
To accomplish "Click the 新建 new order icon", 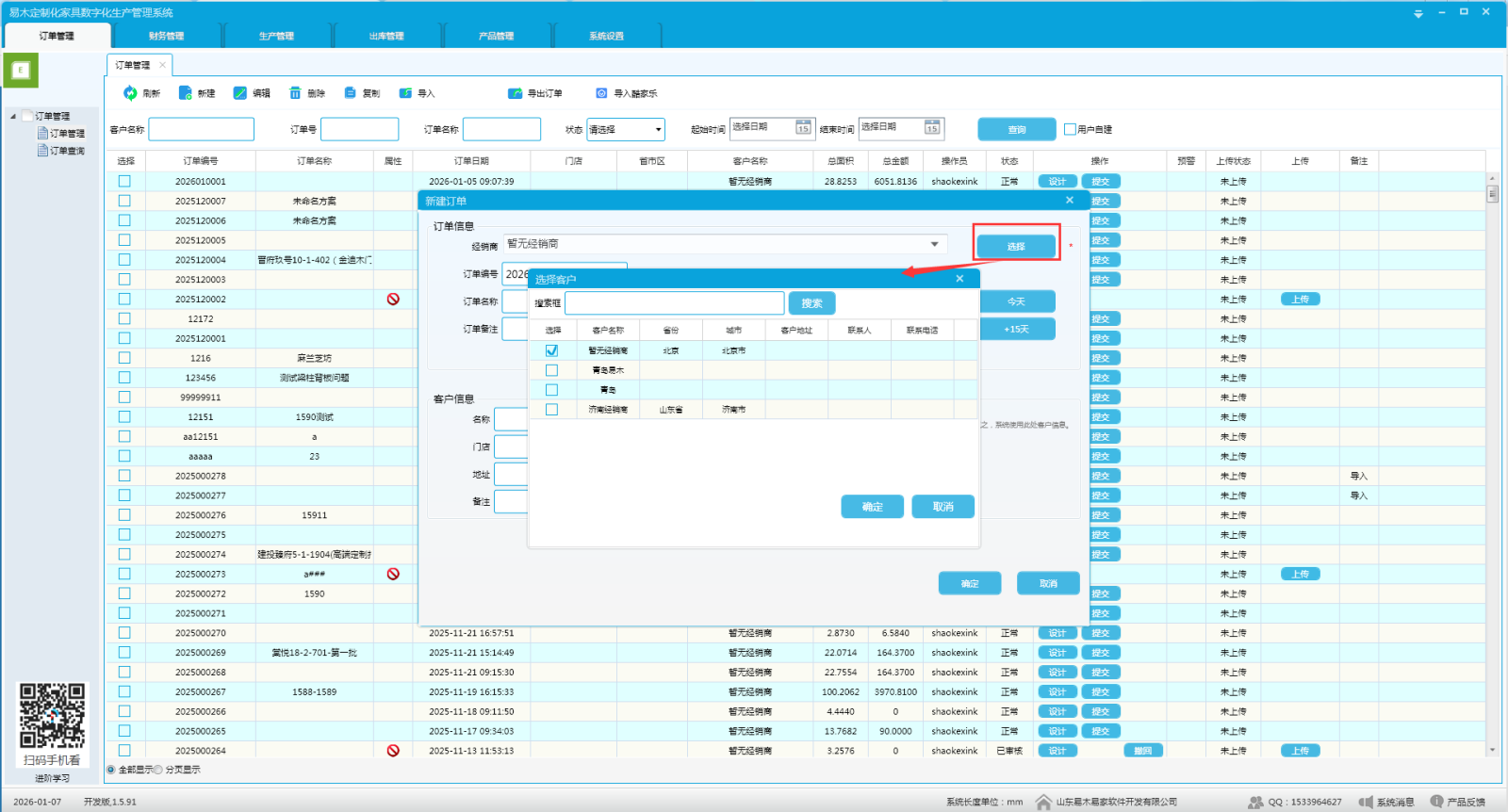I will pos(186,93).
